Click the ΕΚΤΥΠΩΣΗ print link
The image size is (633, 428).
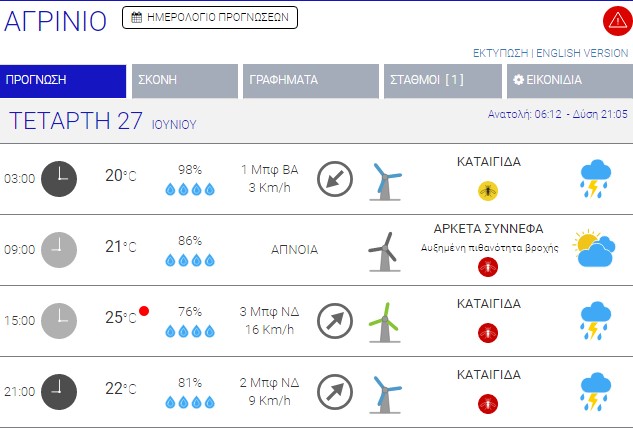click(x=501, y=52)
